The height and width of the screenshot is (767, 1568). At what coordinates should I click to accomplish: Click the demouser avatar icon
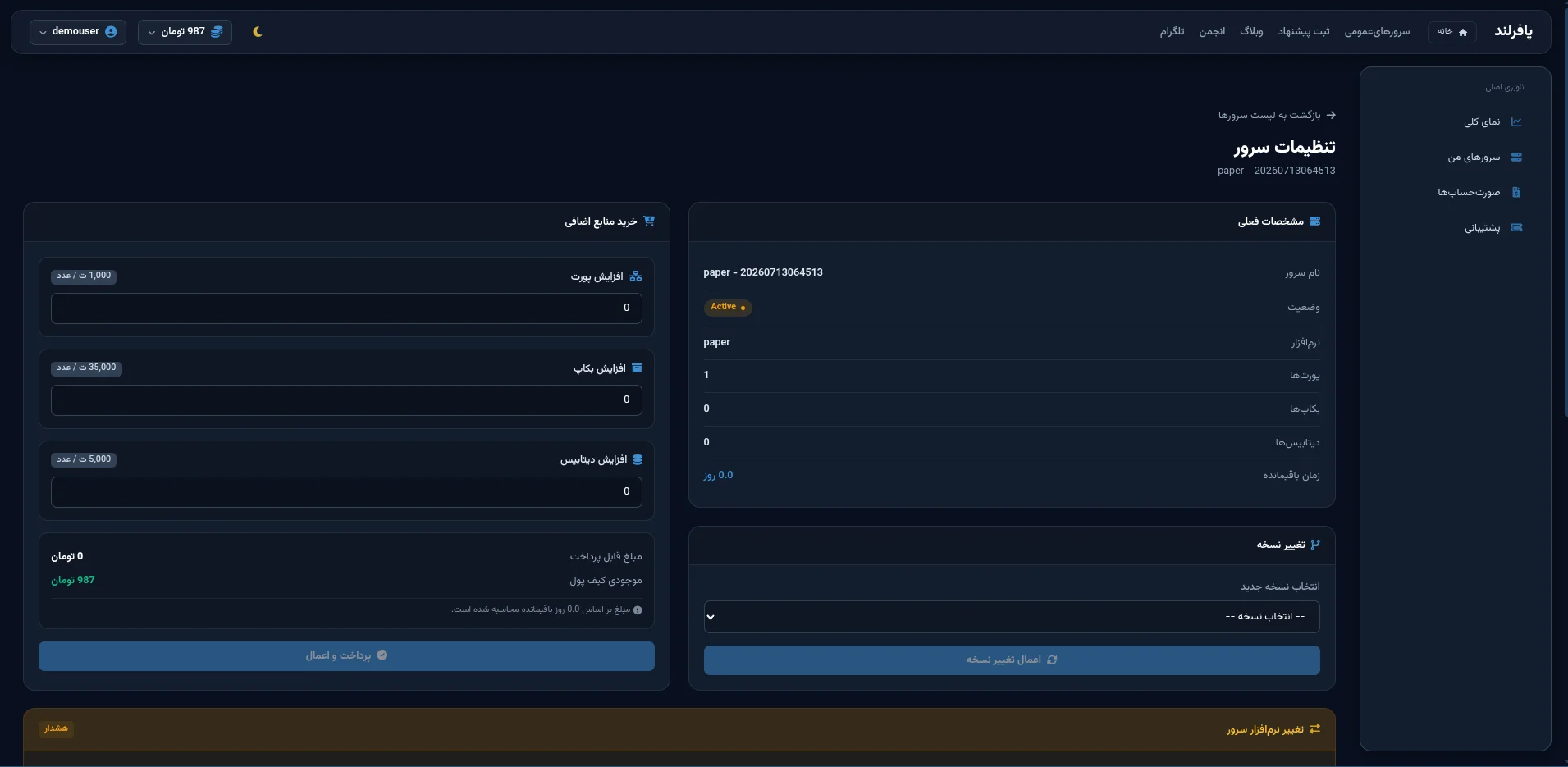(111, 32)
